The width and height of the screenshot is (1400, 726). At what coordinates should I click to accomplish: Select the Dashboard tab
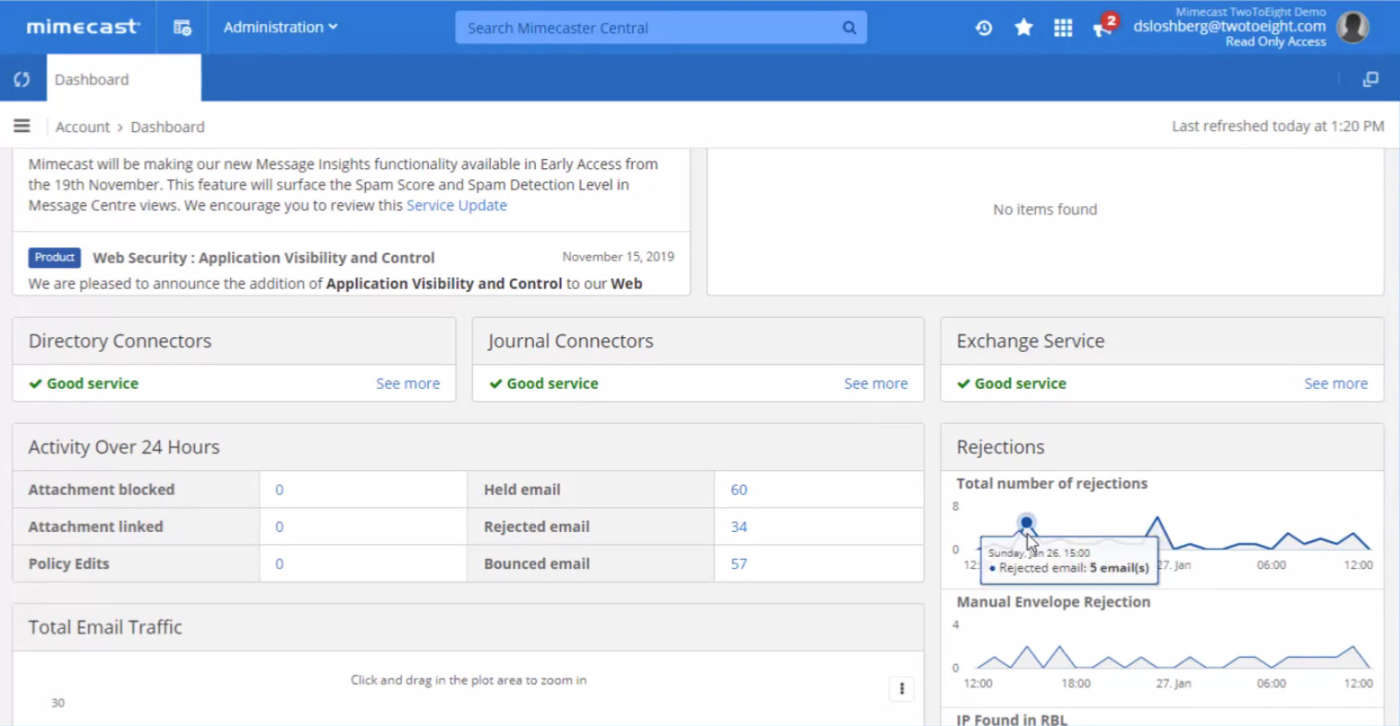[92, 80]
